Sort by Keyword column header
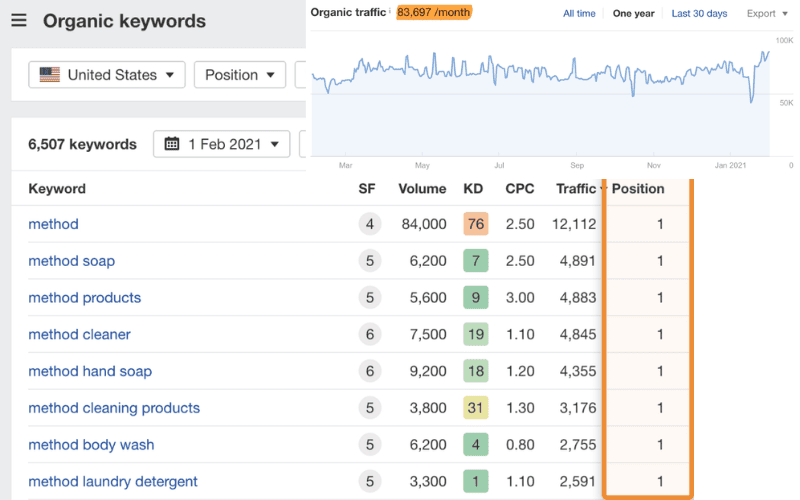The image size is (800, 500). pyautogui.click(x=57, y=189)
